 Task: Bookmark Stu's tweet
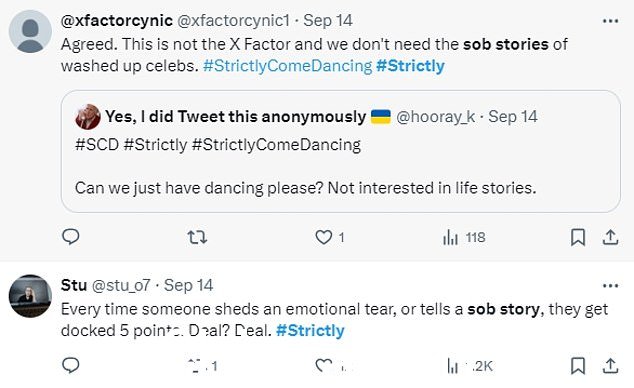pyautogui.click(x=578, y=366)
